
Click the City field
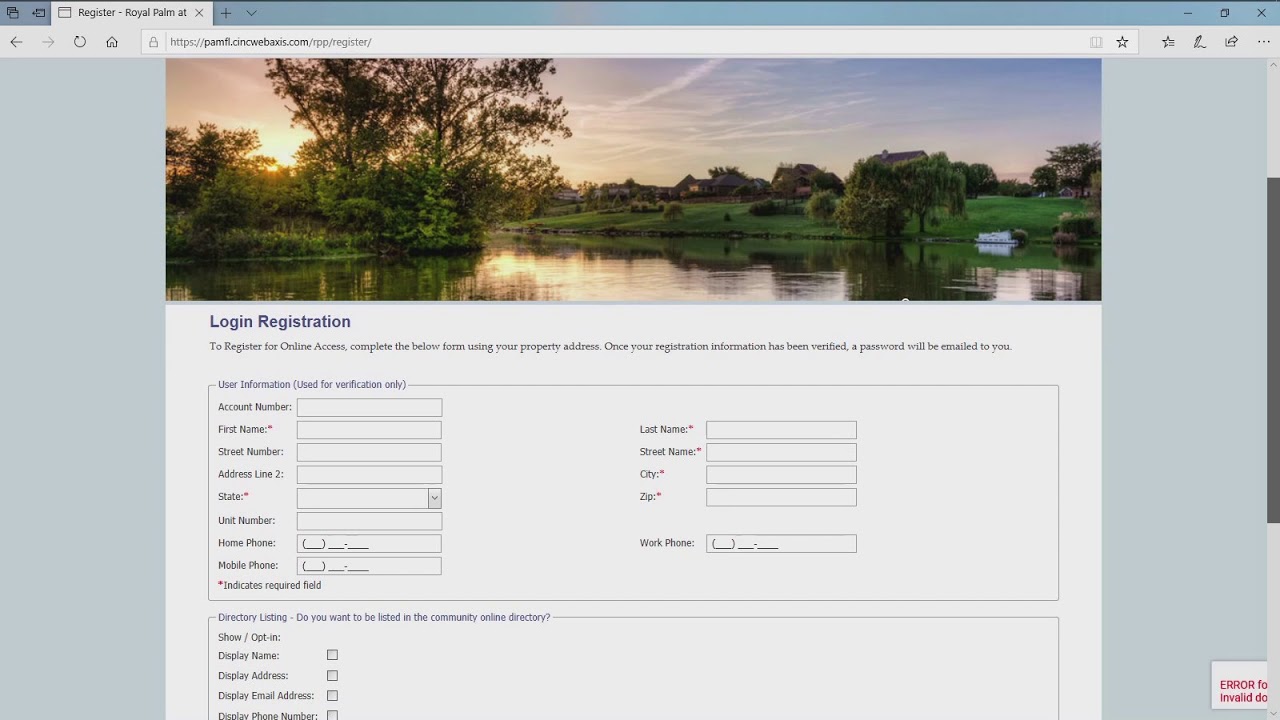point(781,475)
